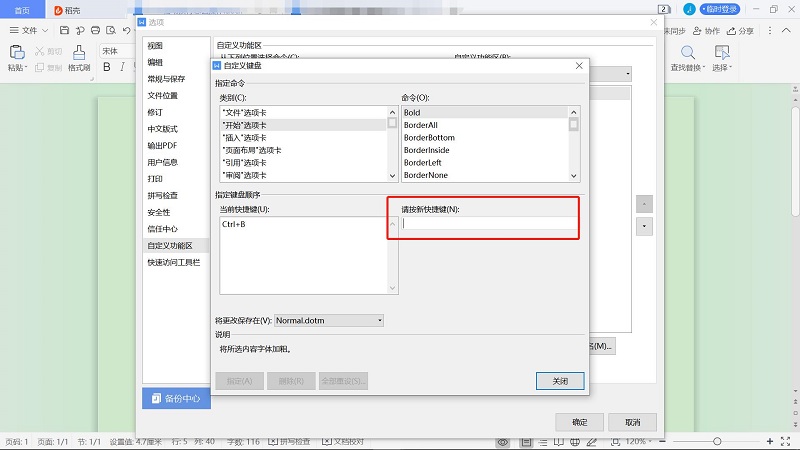Click the Italic icon in the toolbar
Image resolution: width=800 pixels, height=450 pixels.
(122, 67)
